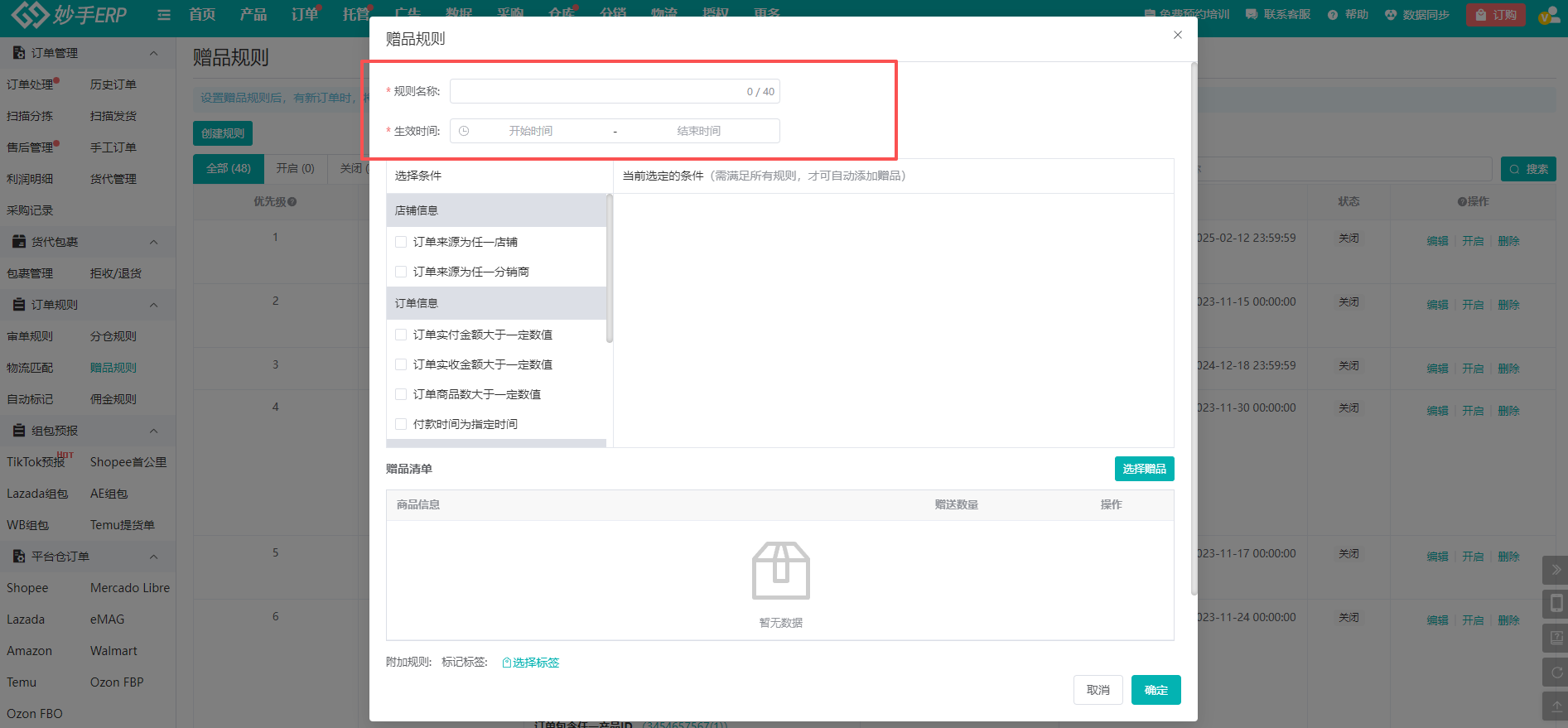Viewport: 1568px width, 728px height.
Task: Collapse the 组包预报 section chevron
Action: coord(153,431)
